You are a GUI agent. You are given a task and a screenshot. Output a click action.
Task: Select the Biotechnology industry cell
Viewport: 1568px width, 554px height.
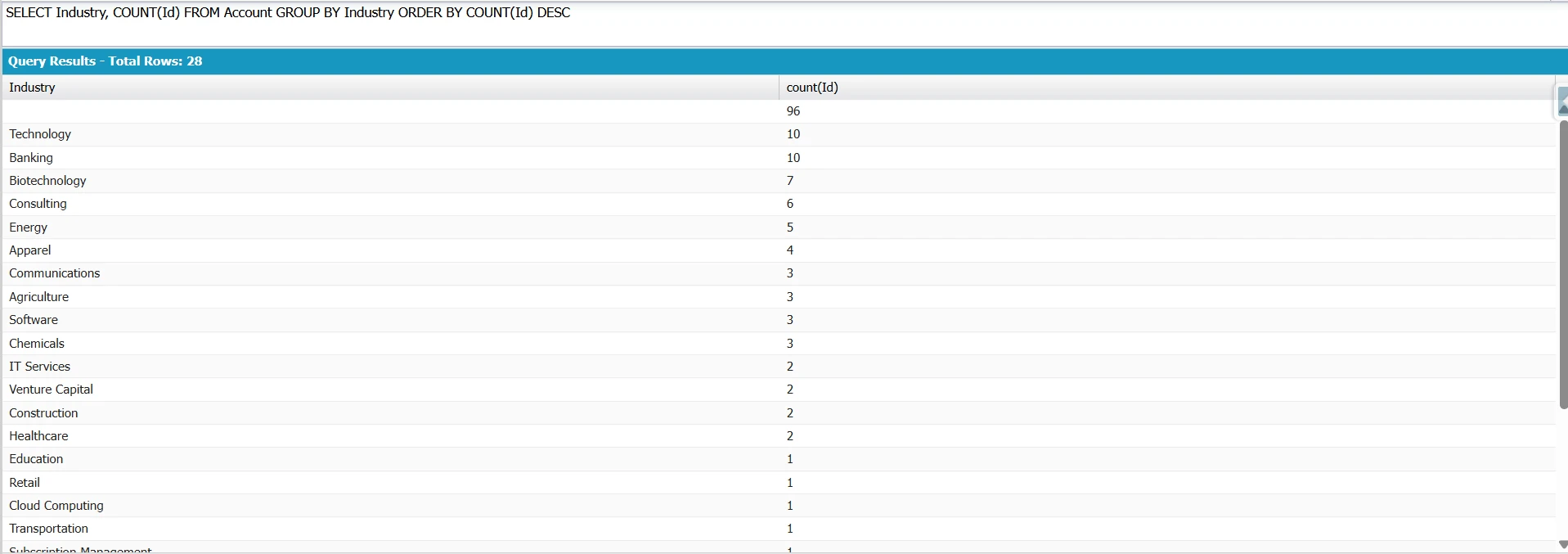(390, 181)
